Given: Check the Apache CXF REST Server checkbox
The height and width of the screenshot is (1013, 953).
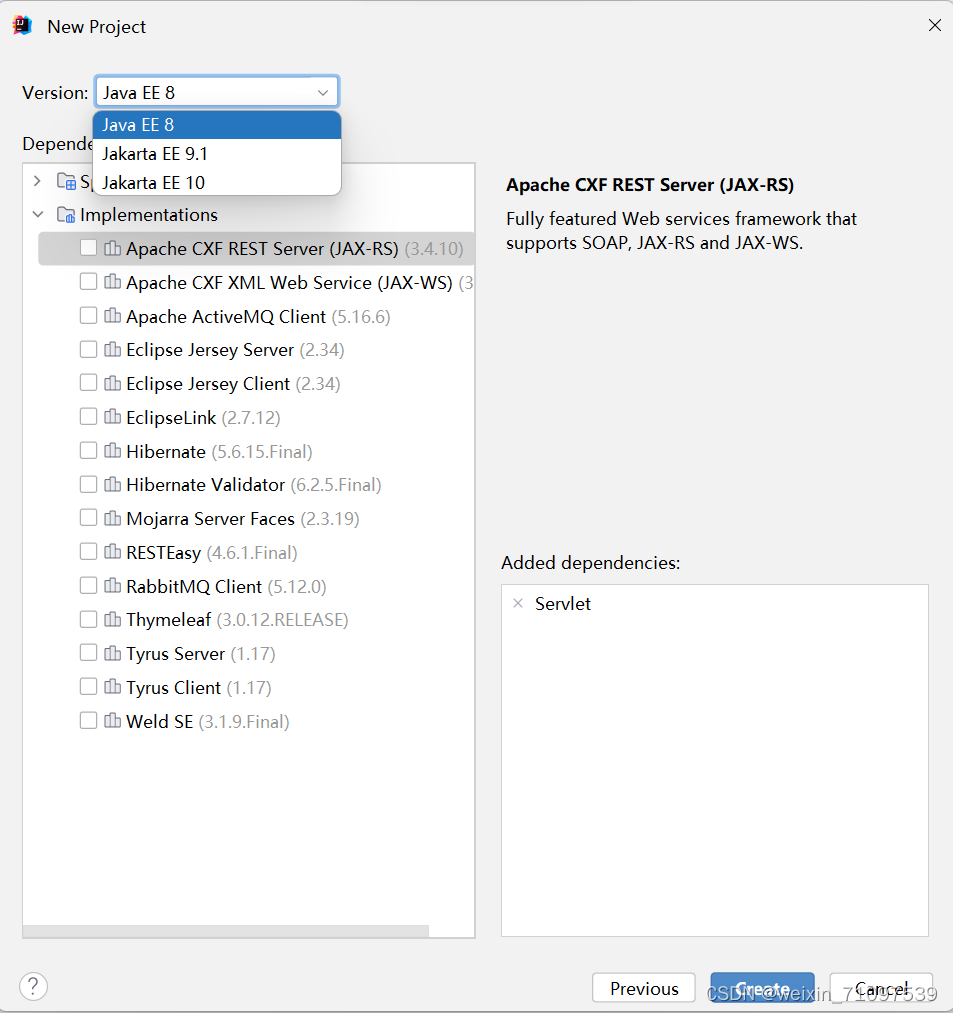Looking at the screenshot, I should click(88, 248).
